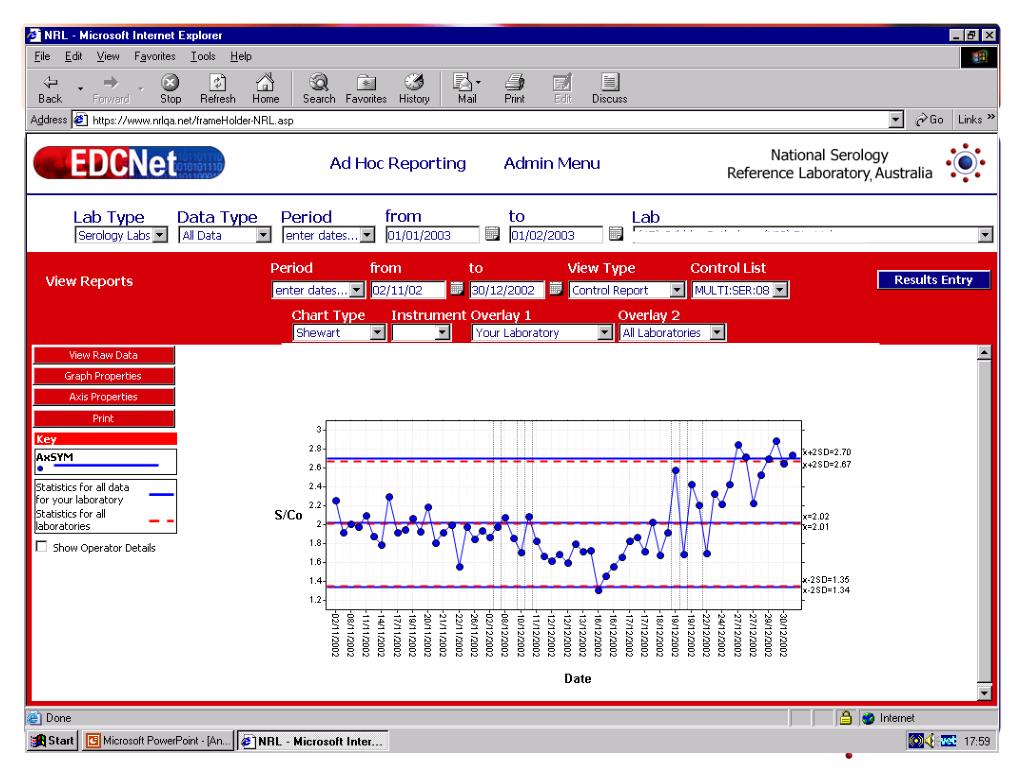Click the Results Entry button

(933, 280)
